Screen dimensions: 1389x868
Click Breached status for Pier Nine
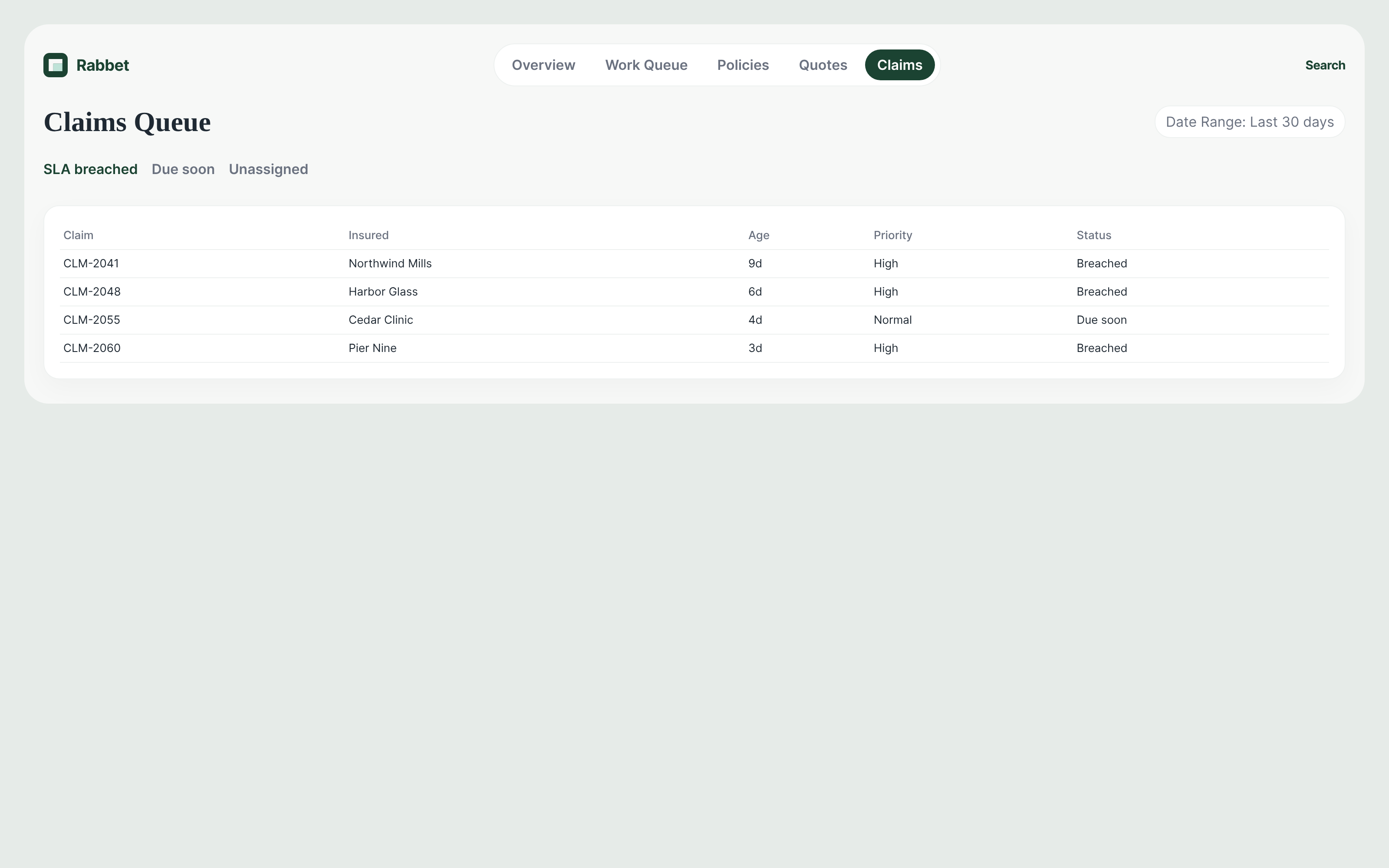click(1102, 348)
